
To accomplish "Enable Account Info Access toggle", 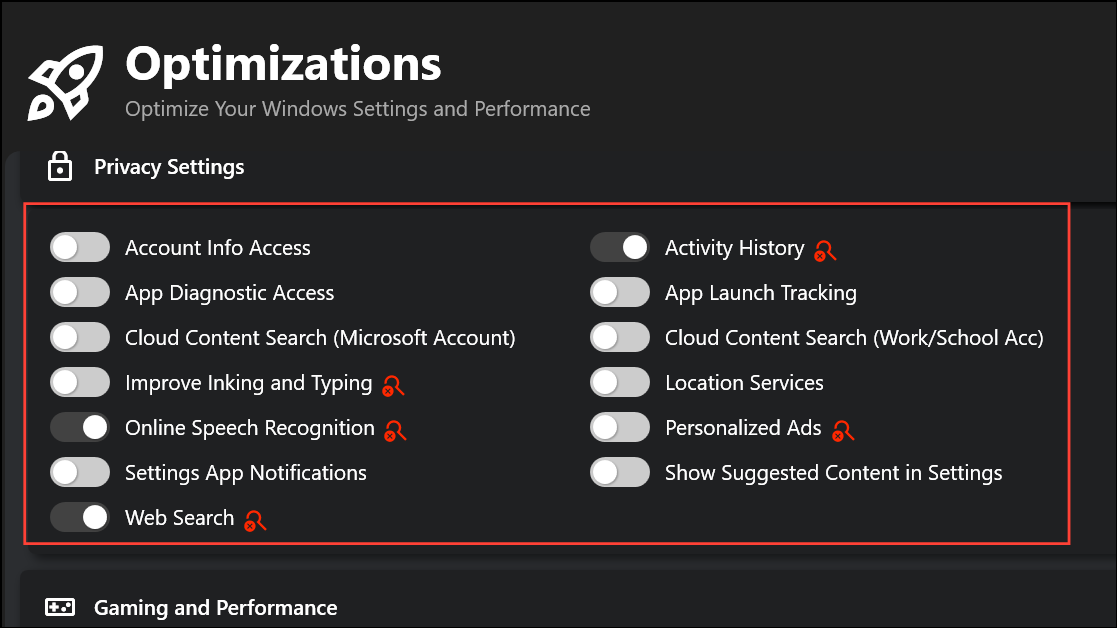I will [80, 248].
